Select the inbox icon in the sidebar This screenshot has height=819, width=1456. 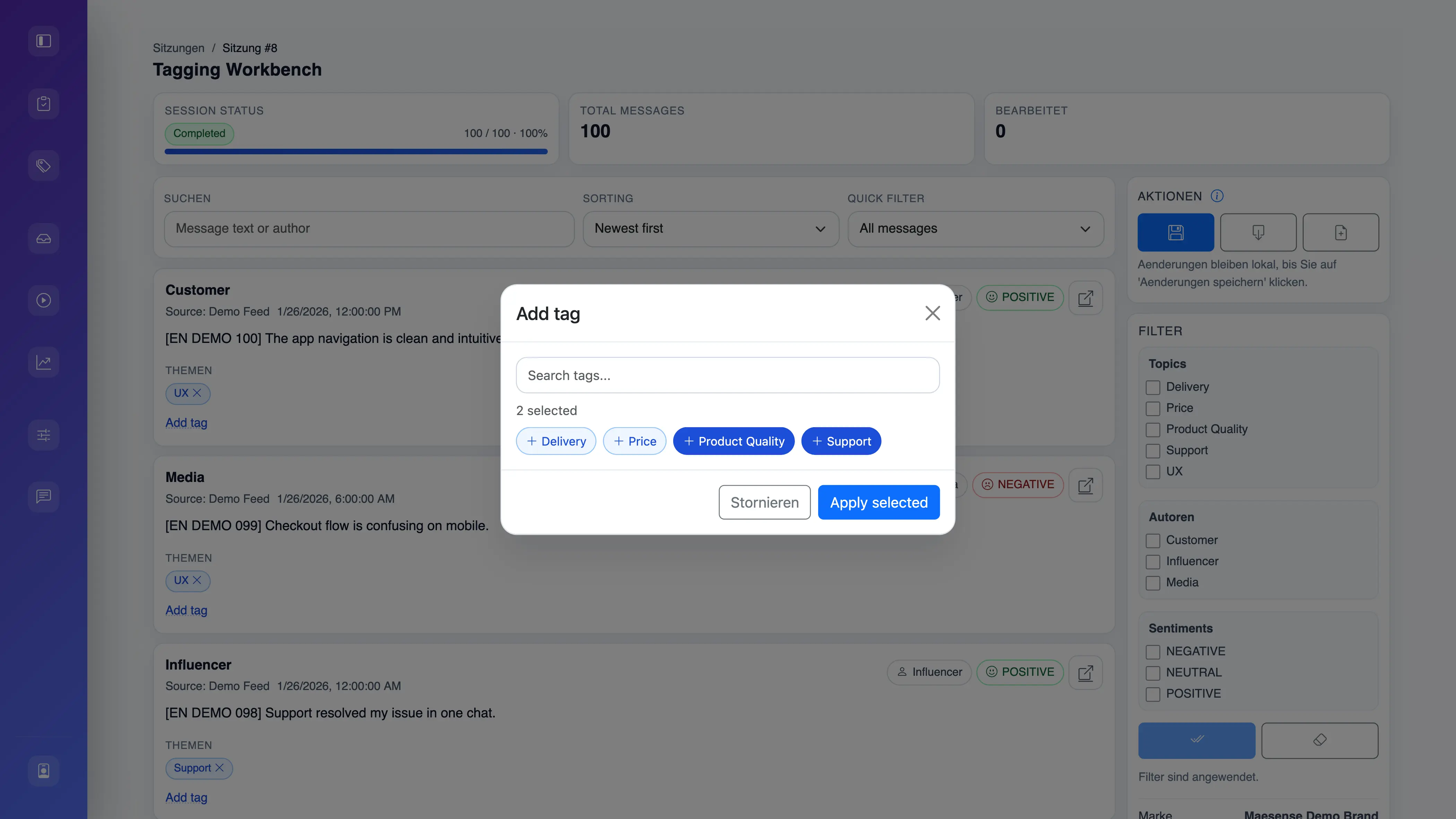(44, 238)
